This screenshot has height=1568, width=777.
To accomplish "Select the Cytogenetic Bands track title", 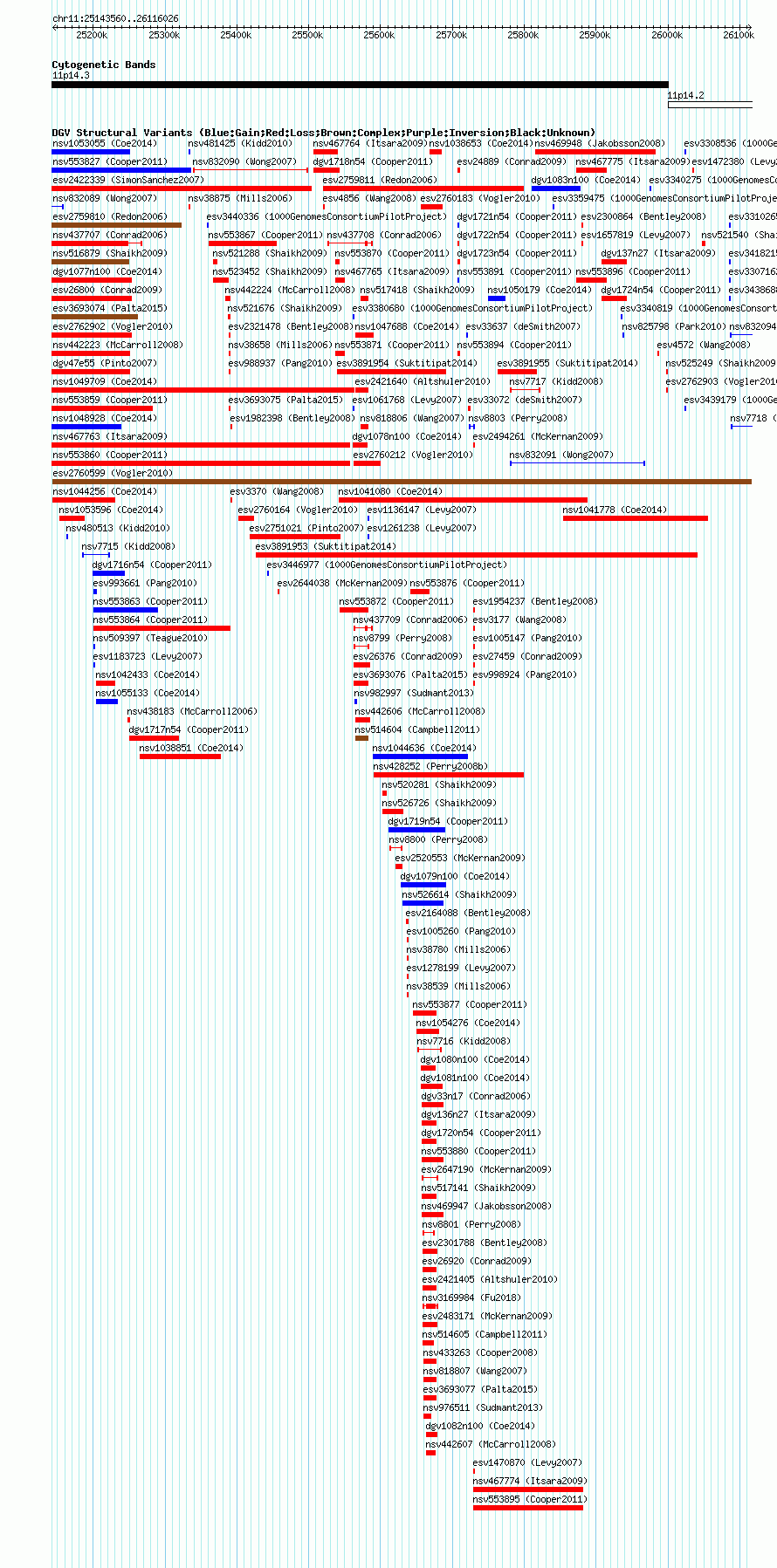I will (x=104, y=65).
